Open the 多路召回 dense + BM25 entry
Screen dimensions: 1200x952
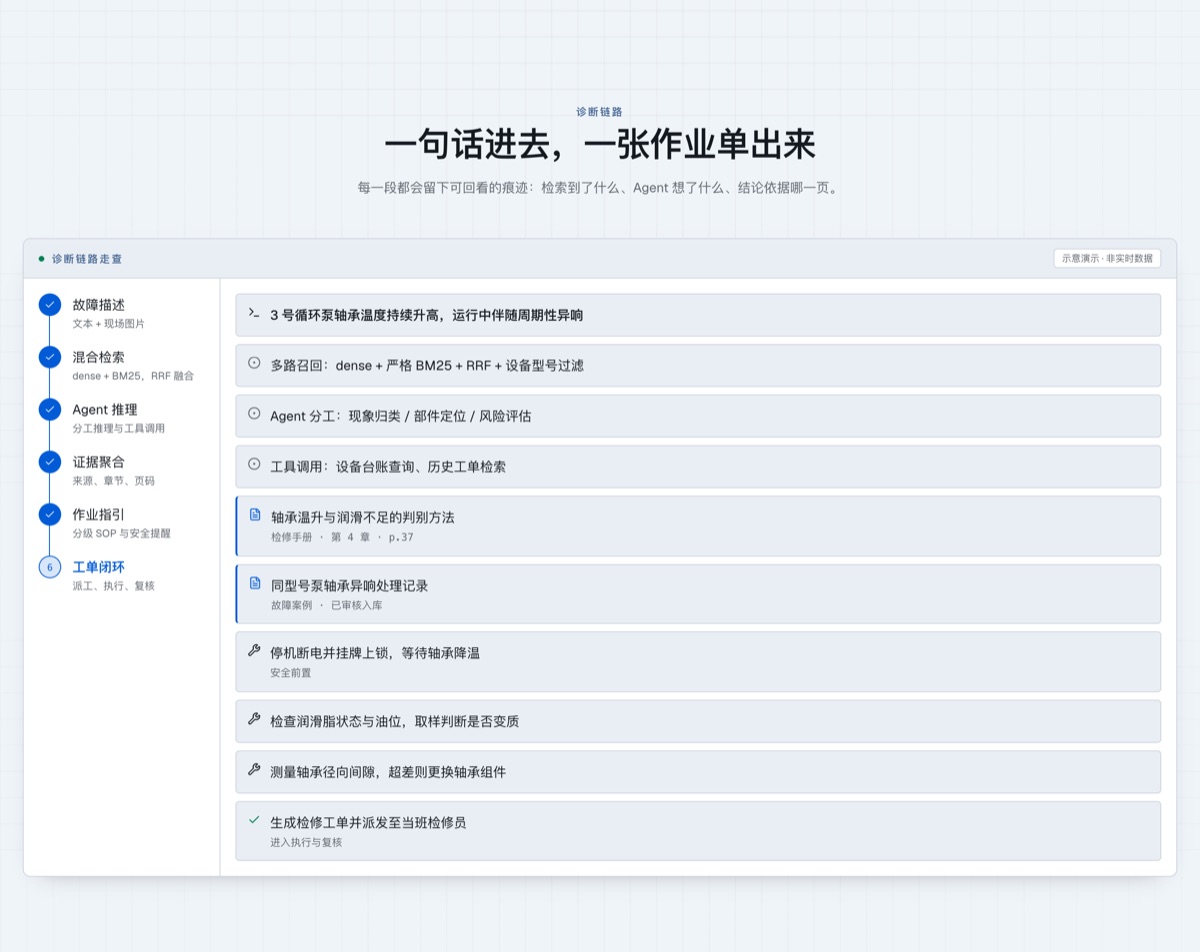tap(698, 365)
